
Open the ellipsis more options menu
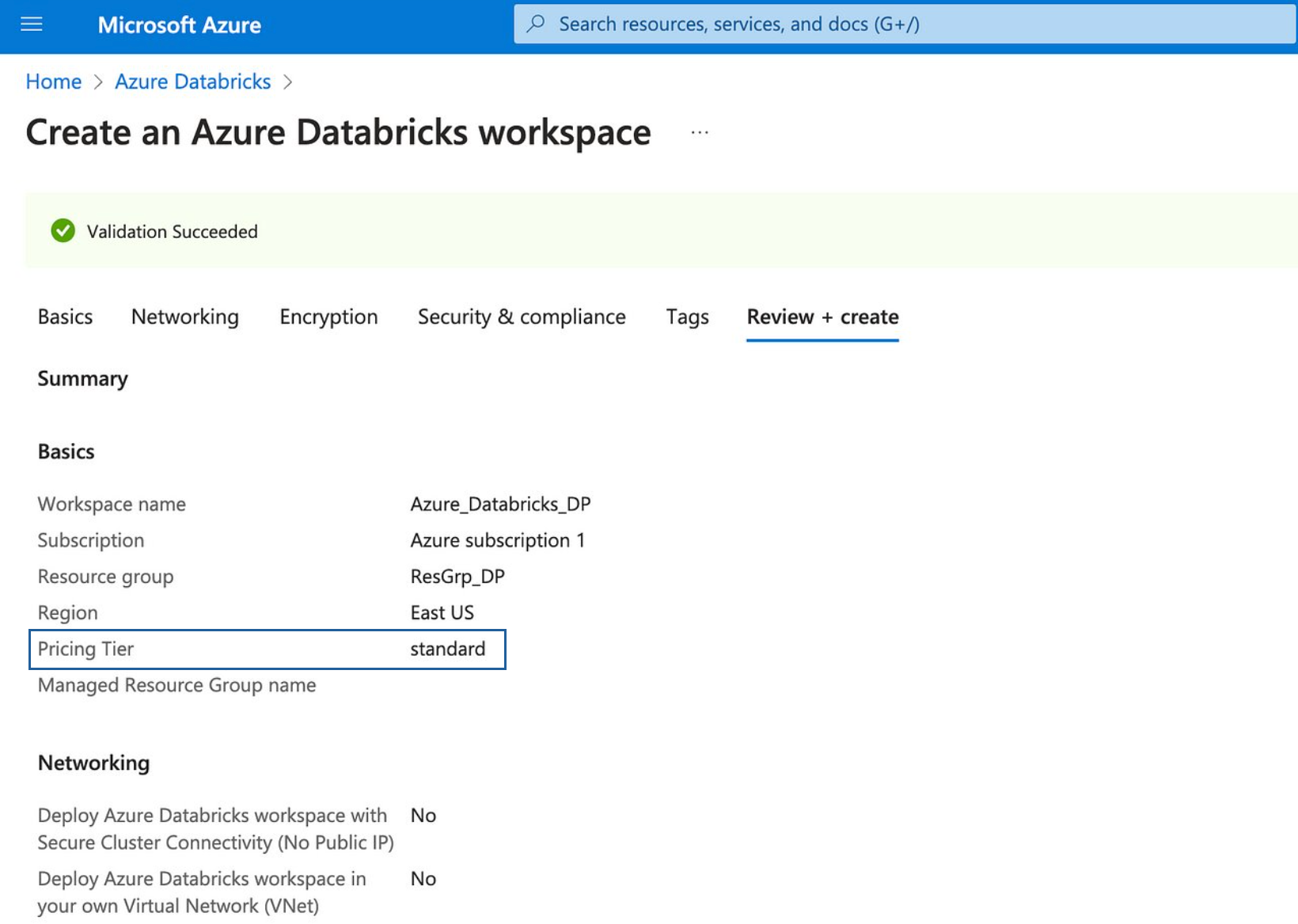[x=699, y=133]
